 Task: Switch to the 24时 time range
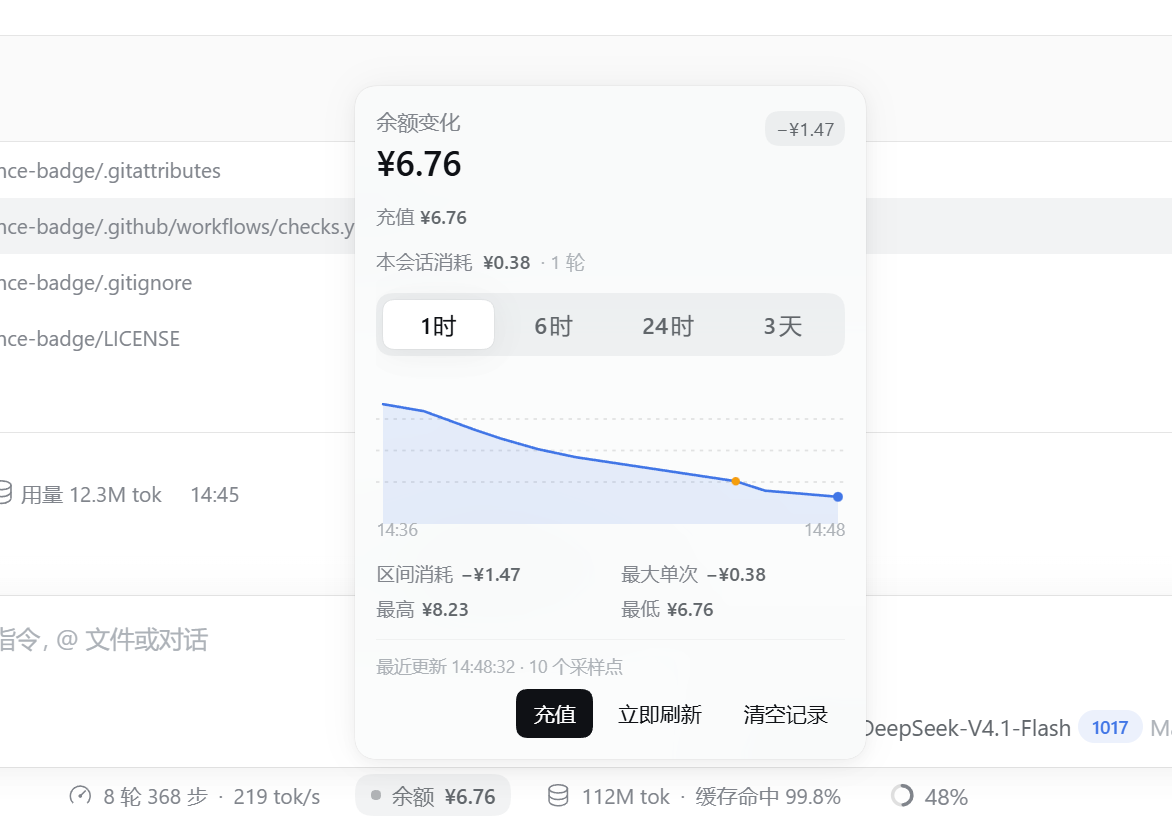pos(667,326)
